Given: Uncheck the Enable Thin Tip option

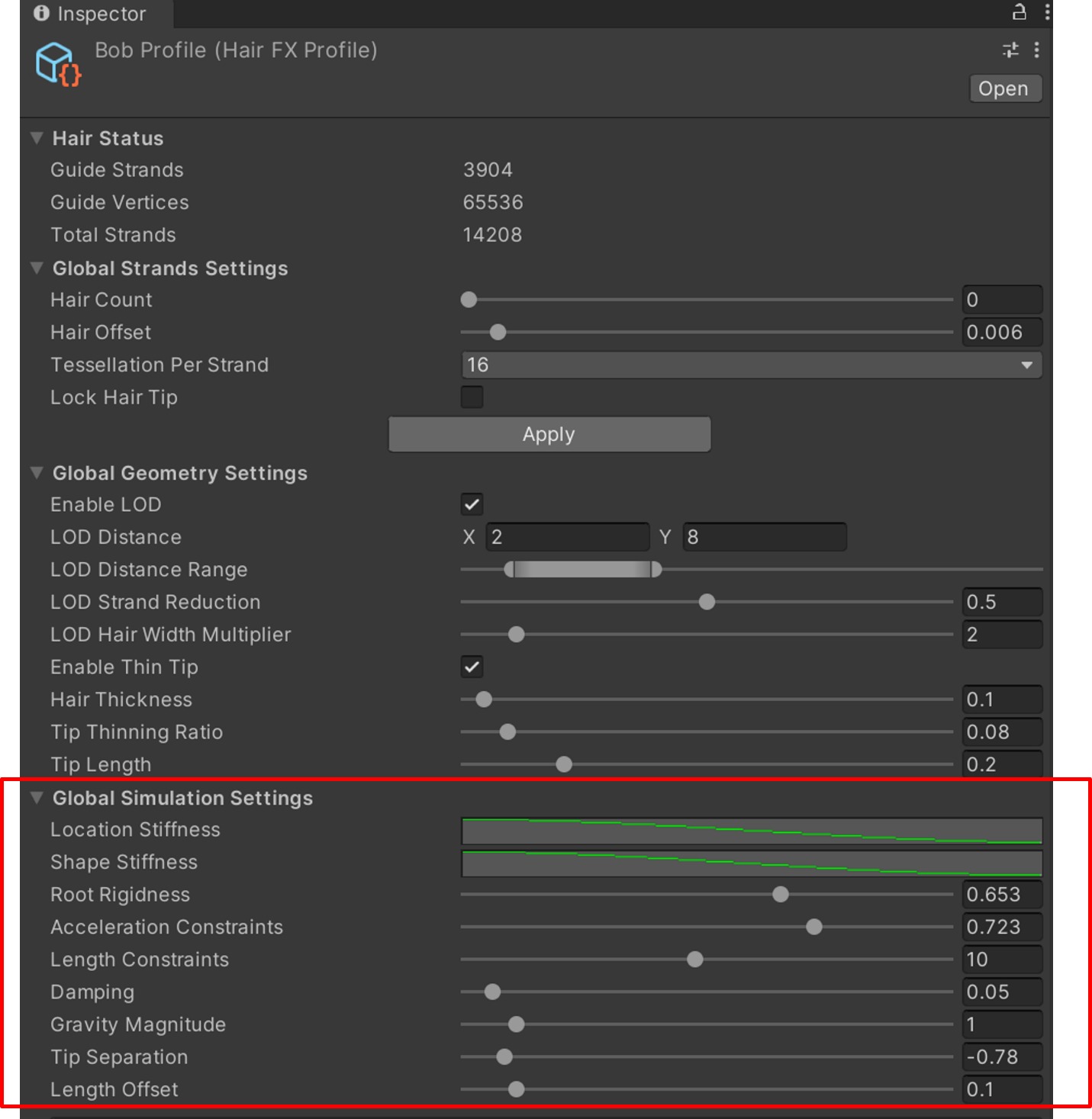Looking at the screenshot, I should pyautogui.click(x=472, y=666).
